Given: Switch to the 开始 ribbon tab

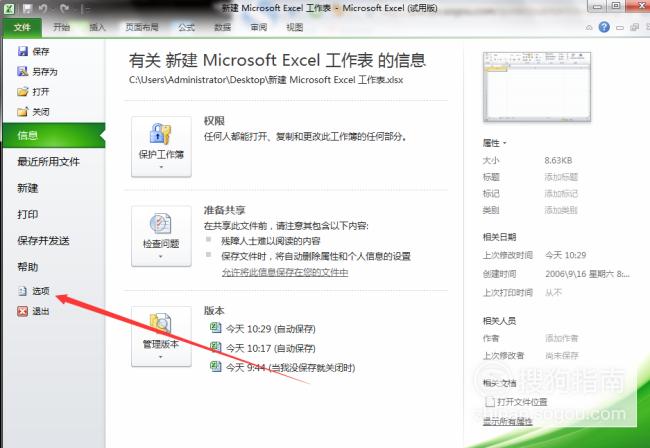Looking at the screenshot, I should (61, 27).
